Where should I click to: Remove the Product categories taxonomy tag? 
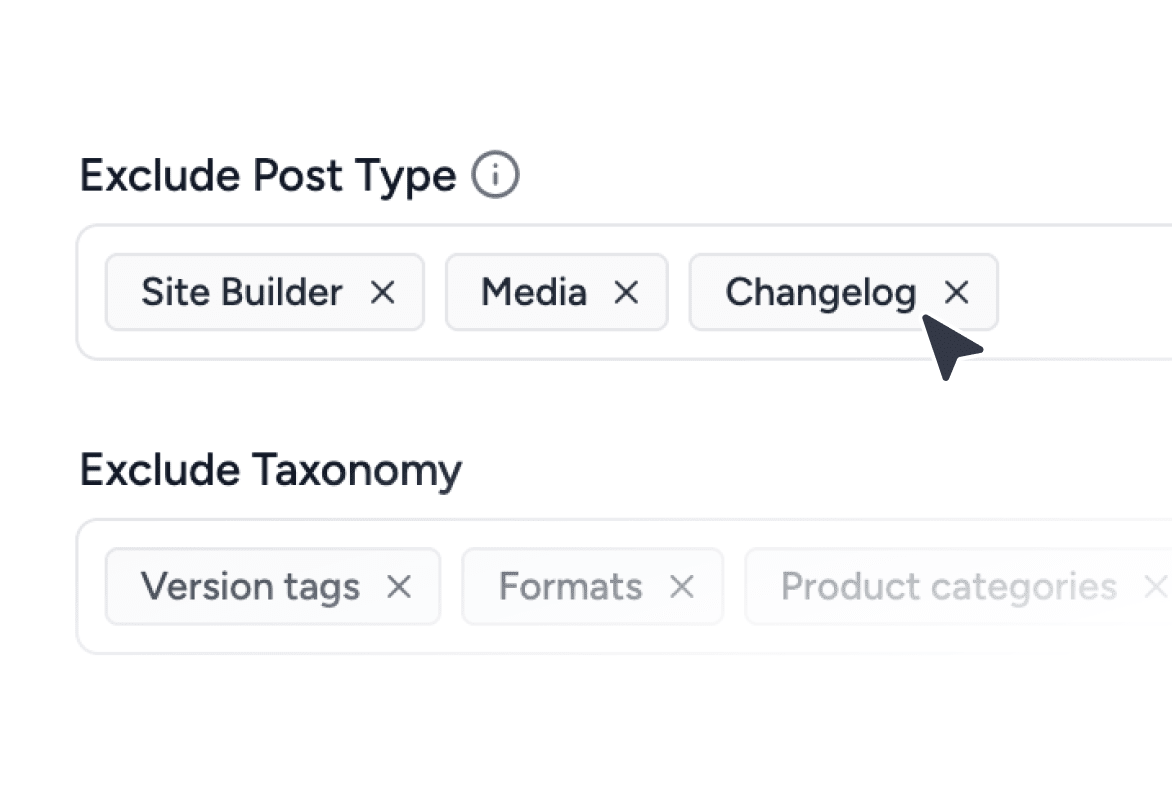click(1156, 587)
